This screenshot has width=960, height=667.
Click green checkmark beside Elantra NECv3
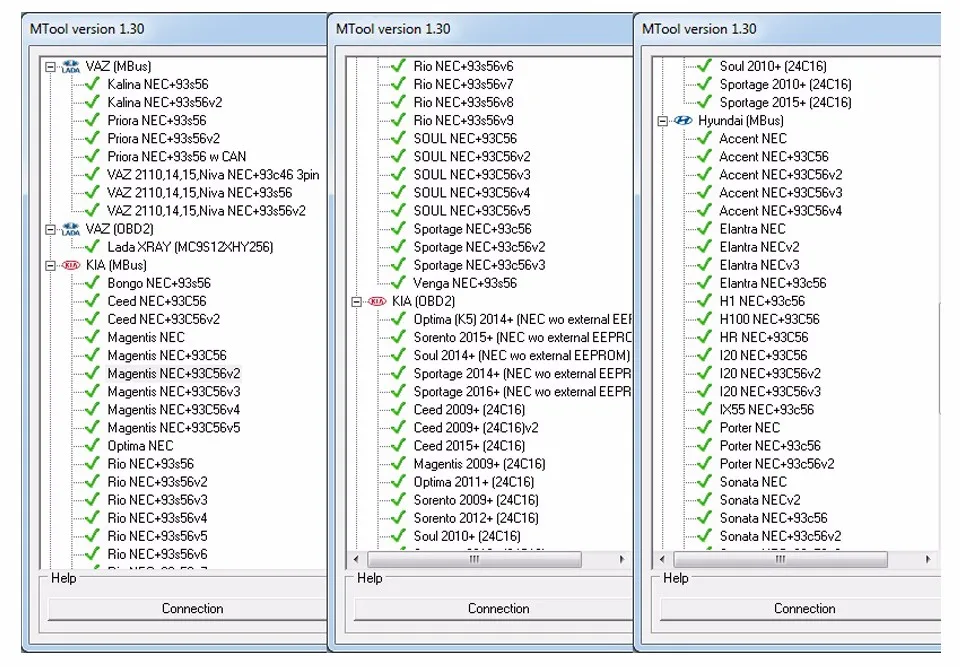coord(705,265)
